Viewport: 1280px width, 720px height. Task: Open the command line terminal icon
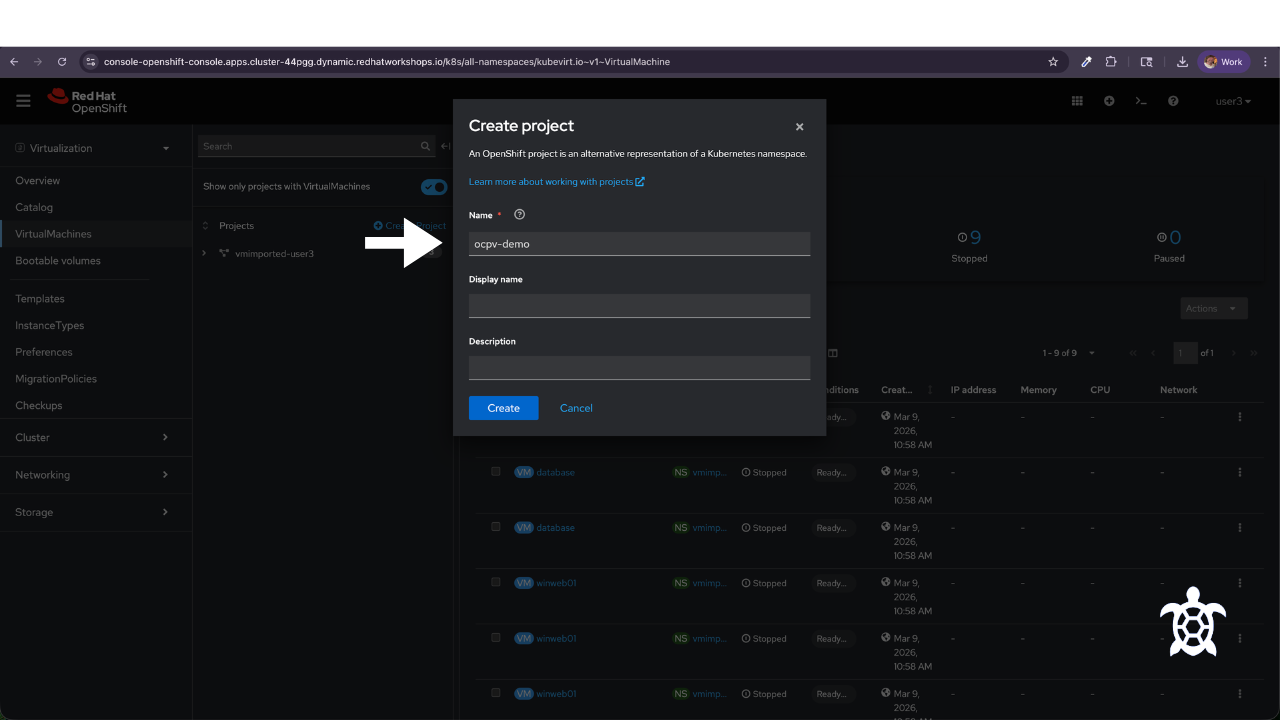[x=1141, y=101]
